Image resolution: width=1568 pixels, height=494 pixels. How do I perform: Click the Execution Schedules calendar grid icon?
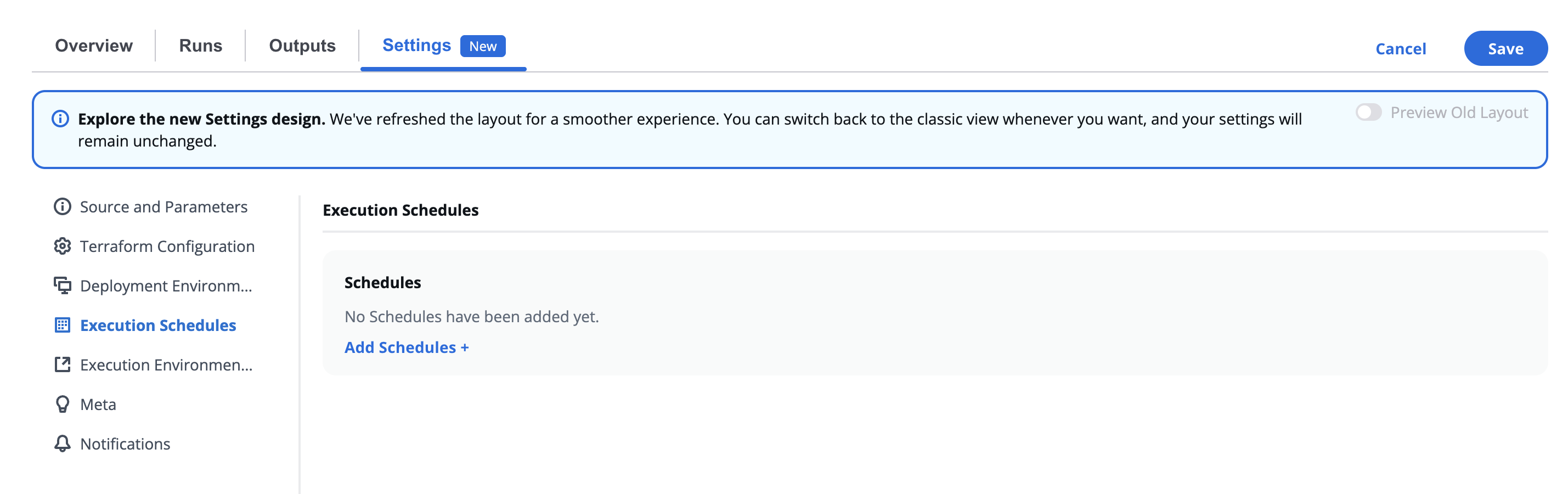[x=62, y=325]
